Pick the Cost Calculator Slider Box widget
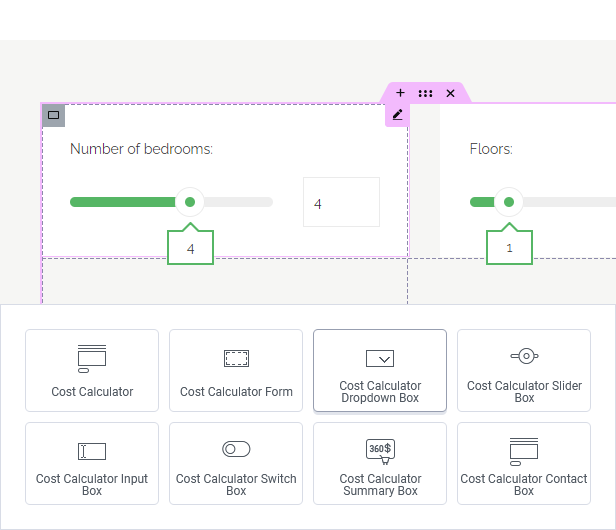This screenshot has width=616, height=530. click(524, 370)
